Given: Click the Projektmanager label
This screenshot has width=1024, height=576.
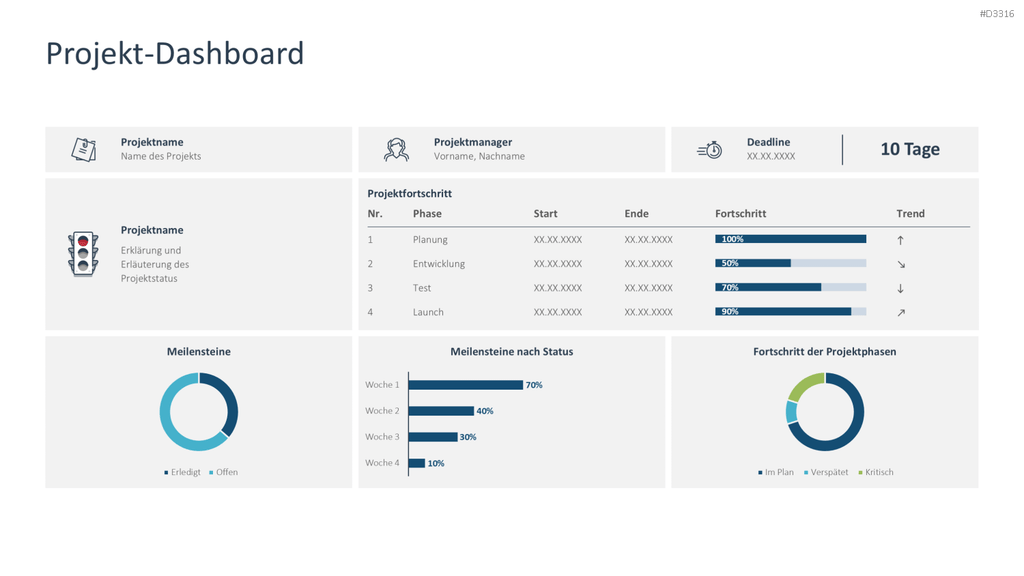Looking at the screenshot, I should pyautogui.click(x=473, y=142).
